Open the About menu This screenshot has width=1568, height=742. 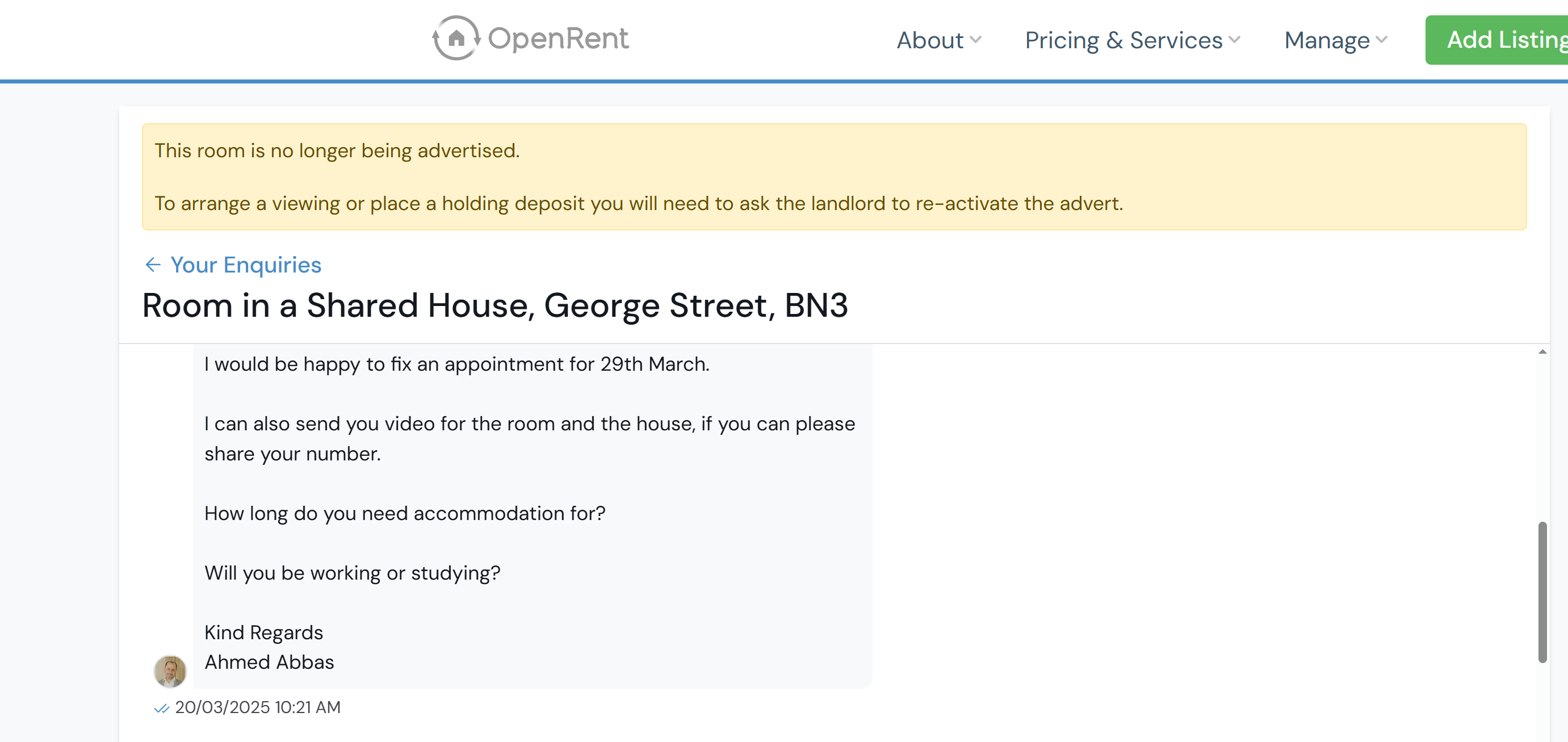pos(929,40)
